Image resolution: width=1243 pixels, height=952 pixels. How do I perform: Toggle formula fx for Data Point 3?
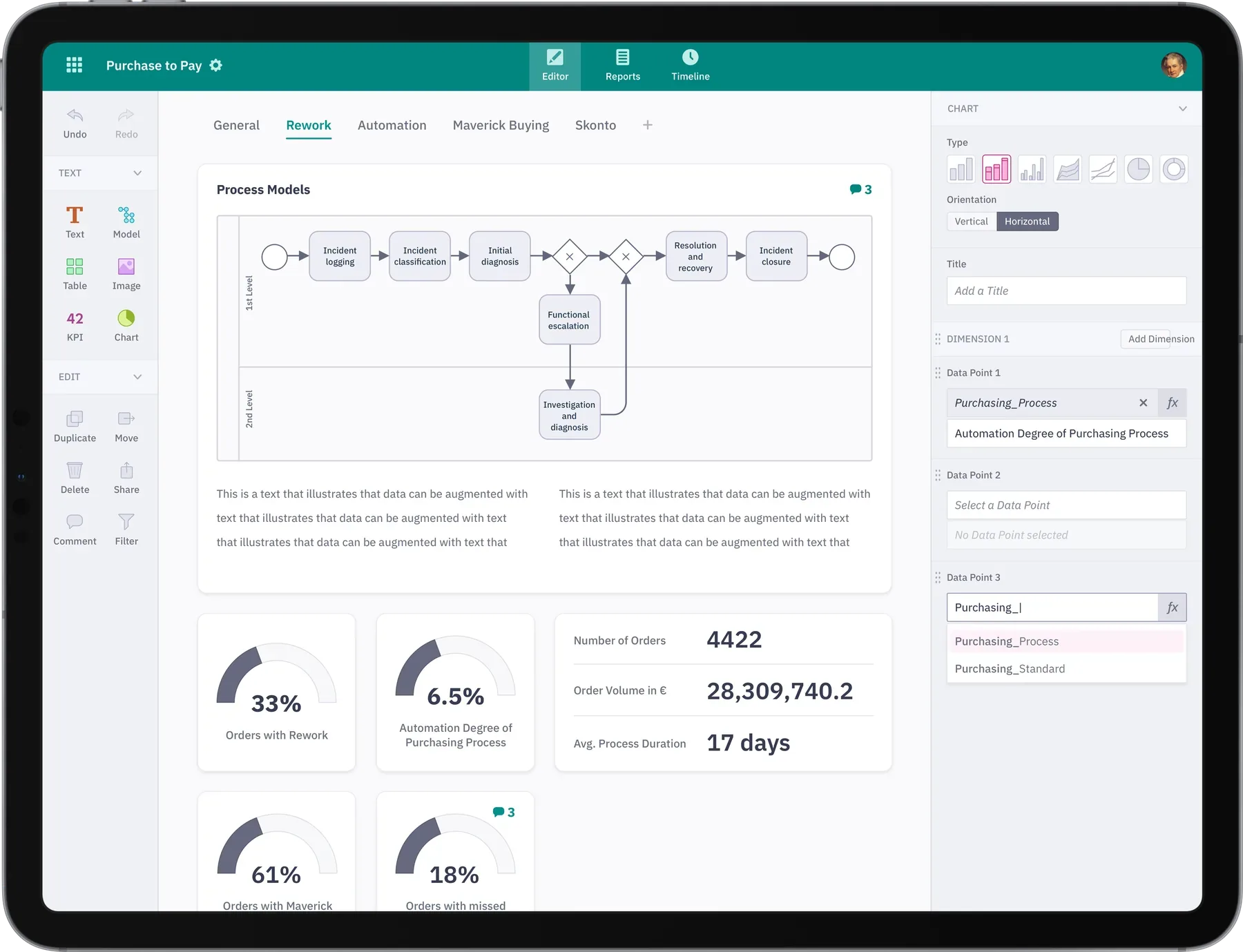tap(1172, 608)
